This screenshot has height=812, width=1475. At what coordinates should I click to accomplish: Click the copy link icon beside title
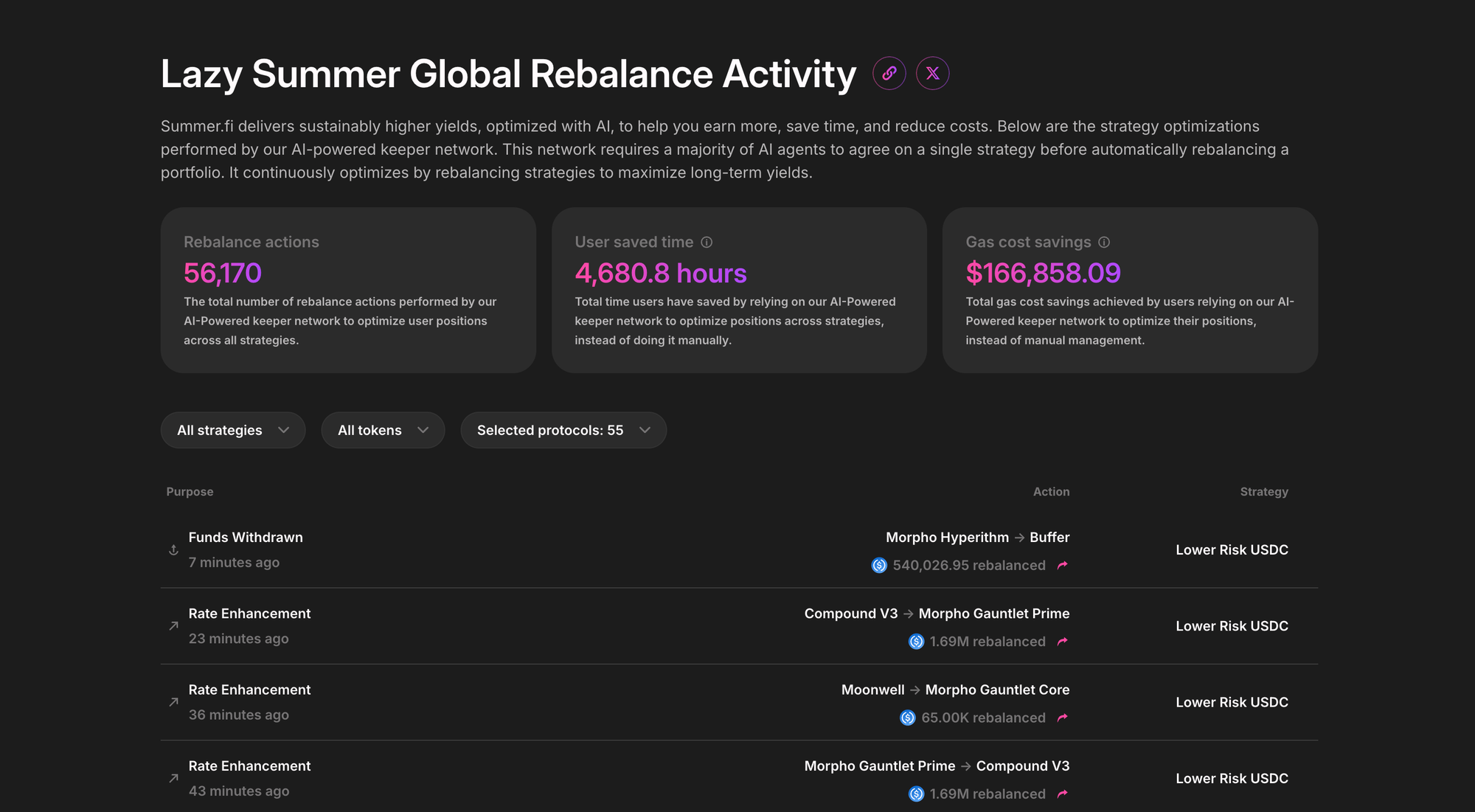point(889,74)
